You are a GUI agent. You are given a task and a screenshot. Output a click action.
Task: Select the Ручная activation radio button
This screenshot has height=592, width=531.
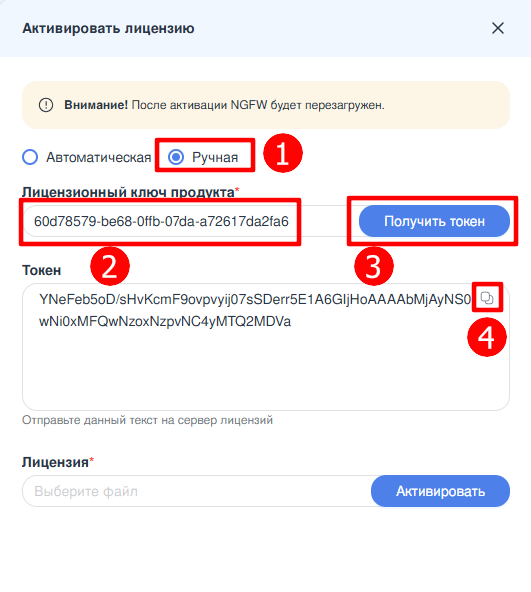pyautogui.click(x=176, y=157)
